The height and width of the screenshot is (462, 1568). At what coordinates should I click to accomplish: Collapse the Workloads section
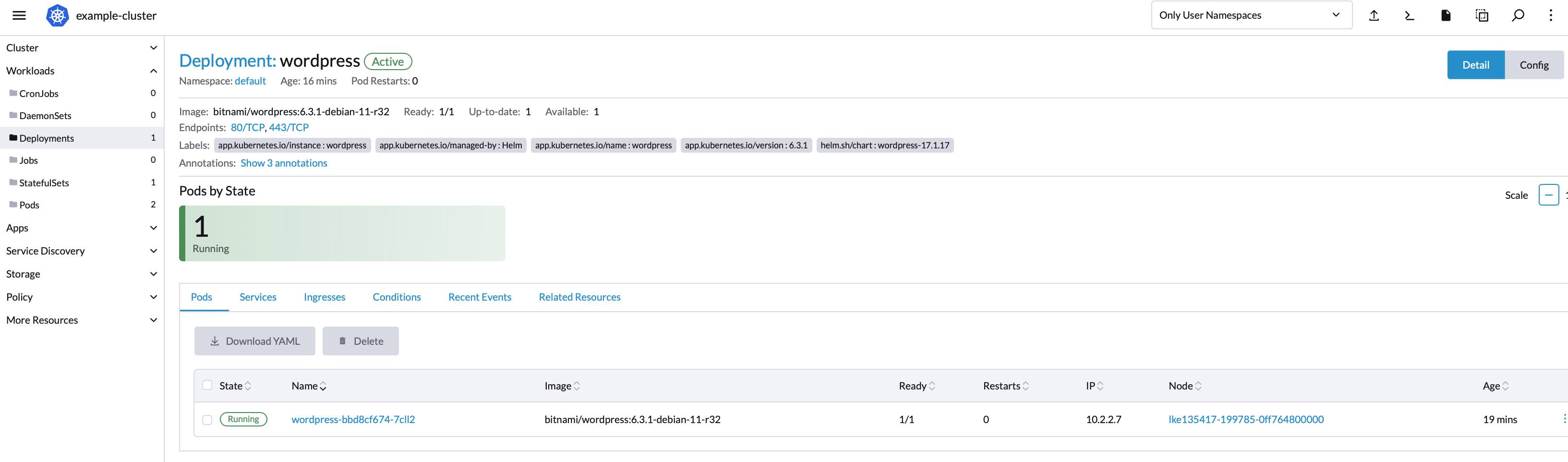[x=153, y=71]
